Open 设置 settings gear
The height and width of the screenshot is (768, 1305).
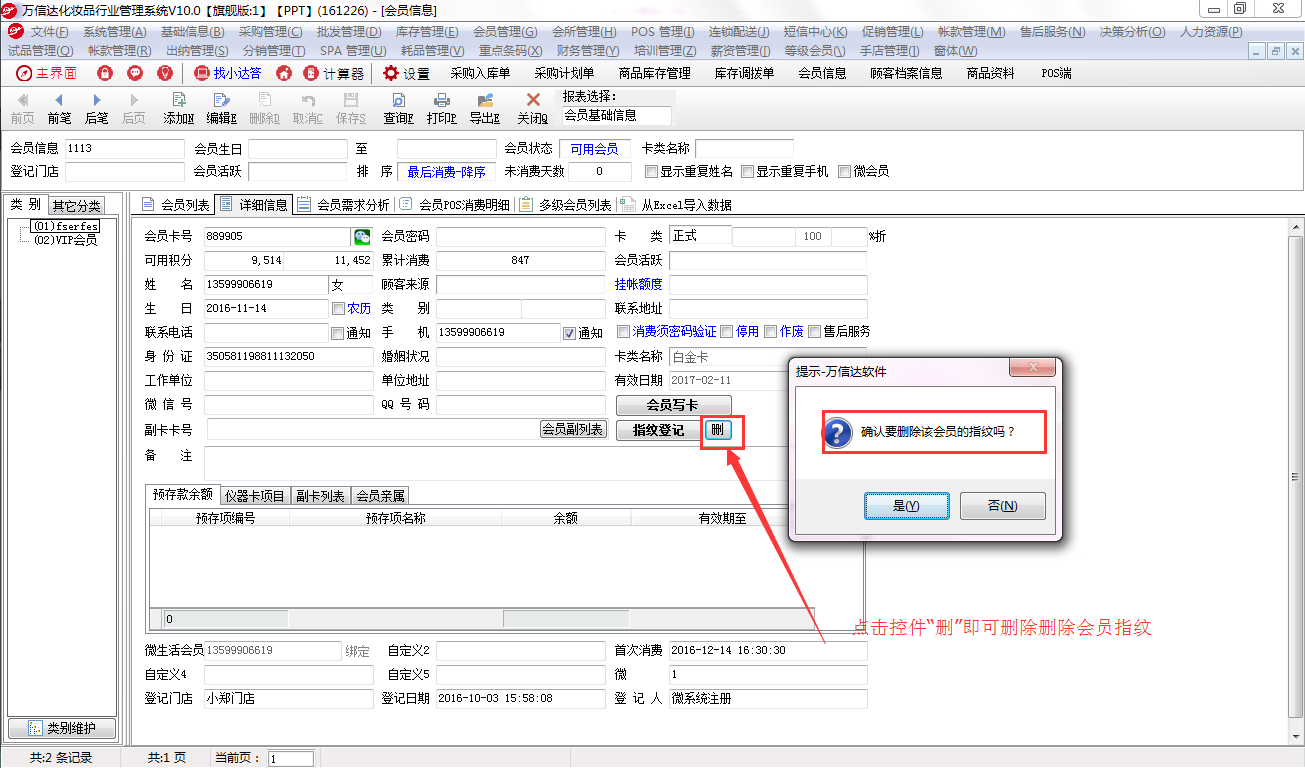pos(406,73)
